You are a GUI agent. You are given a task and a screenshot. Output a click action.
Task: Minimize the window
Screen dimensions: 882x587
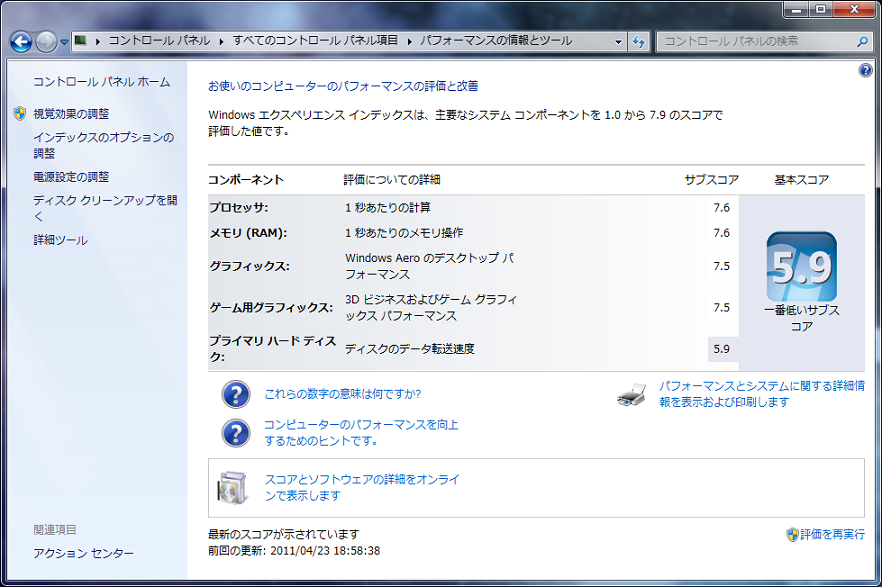pos(796,9)
